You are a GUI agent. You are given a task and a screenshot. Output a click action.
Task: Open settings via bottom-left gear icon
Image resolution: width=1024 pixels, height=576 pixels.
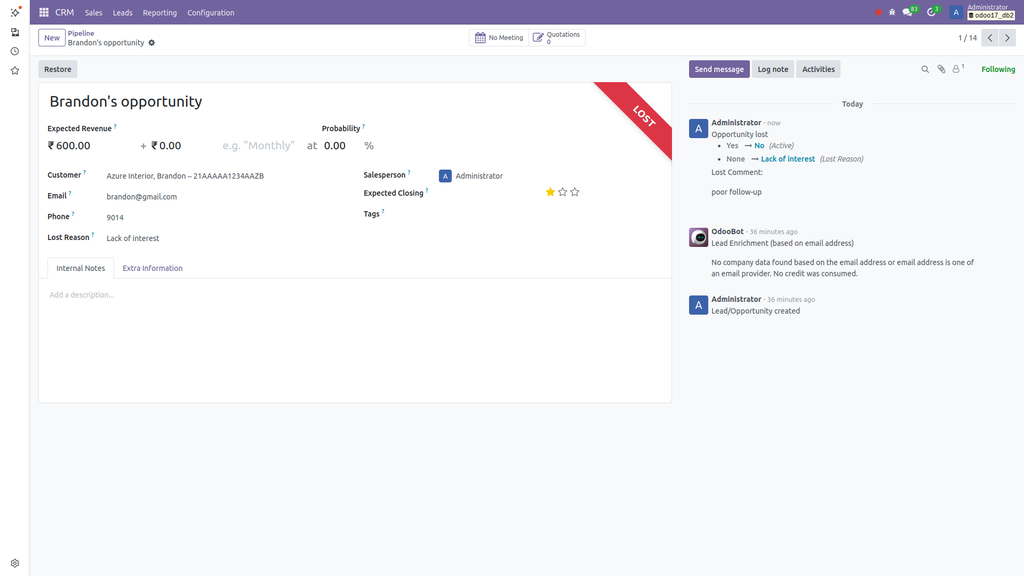pyautogui.click(x=14, y=562)
